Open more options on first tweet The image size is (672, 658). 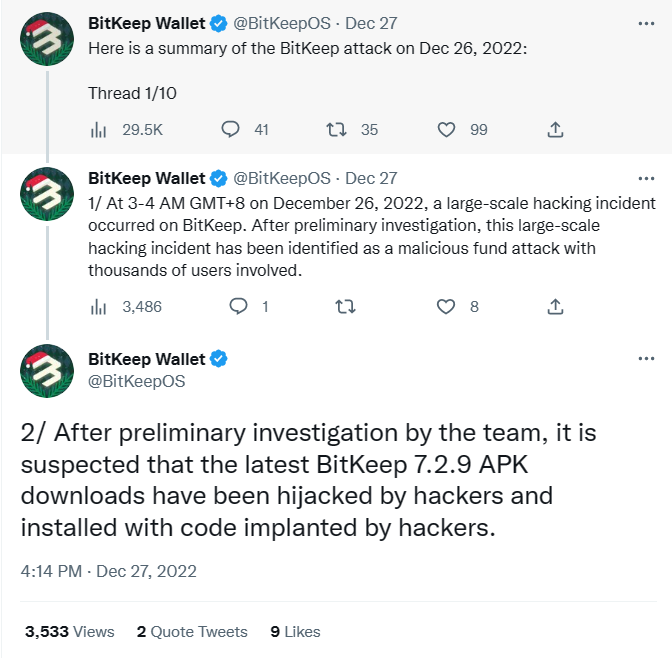pos(646,24)
